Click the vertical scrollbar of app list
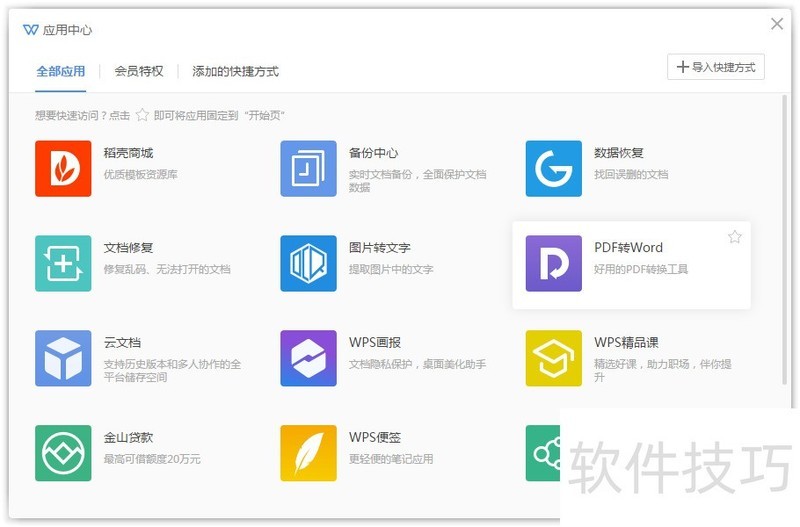 point(785,240)
